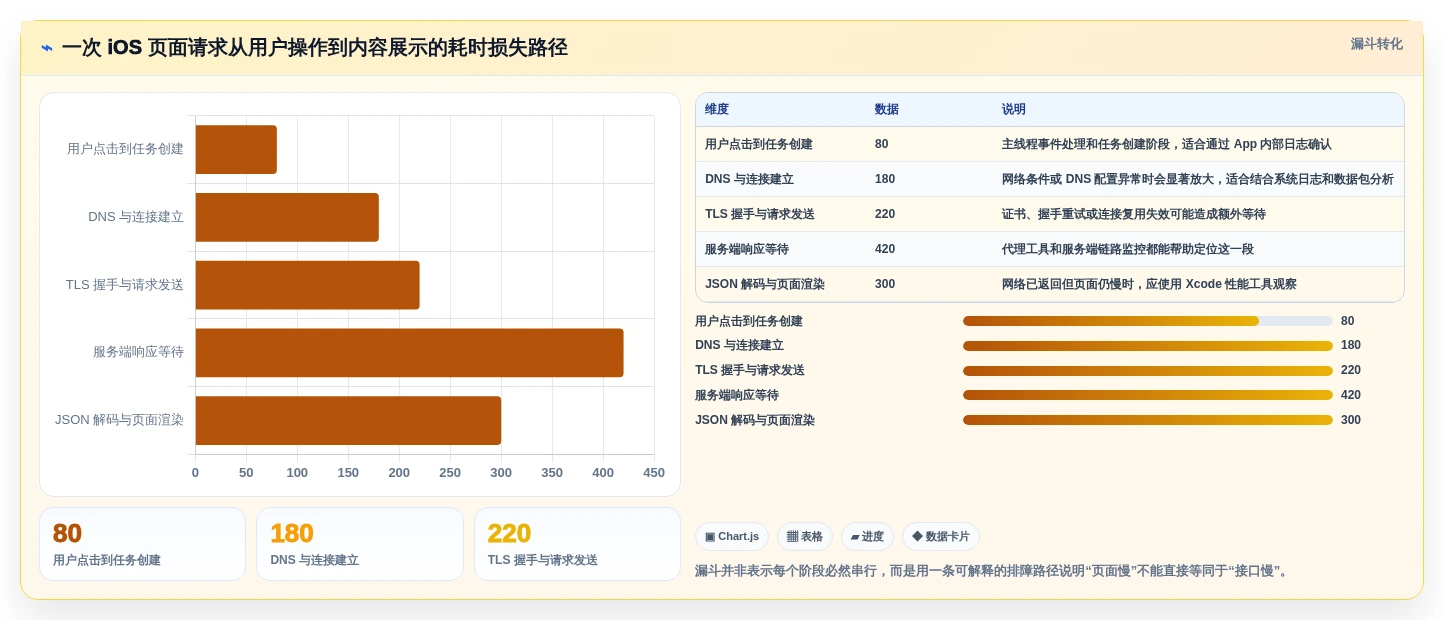Click the value 180 in the table
Viewport: 1444px width, 620px height.
tap(885, 179)
